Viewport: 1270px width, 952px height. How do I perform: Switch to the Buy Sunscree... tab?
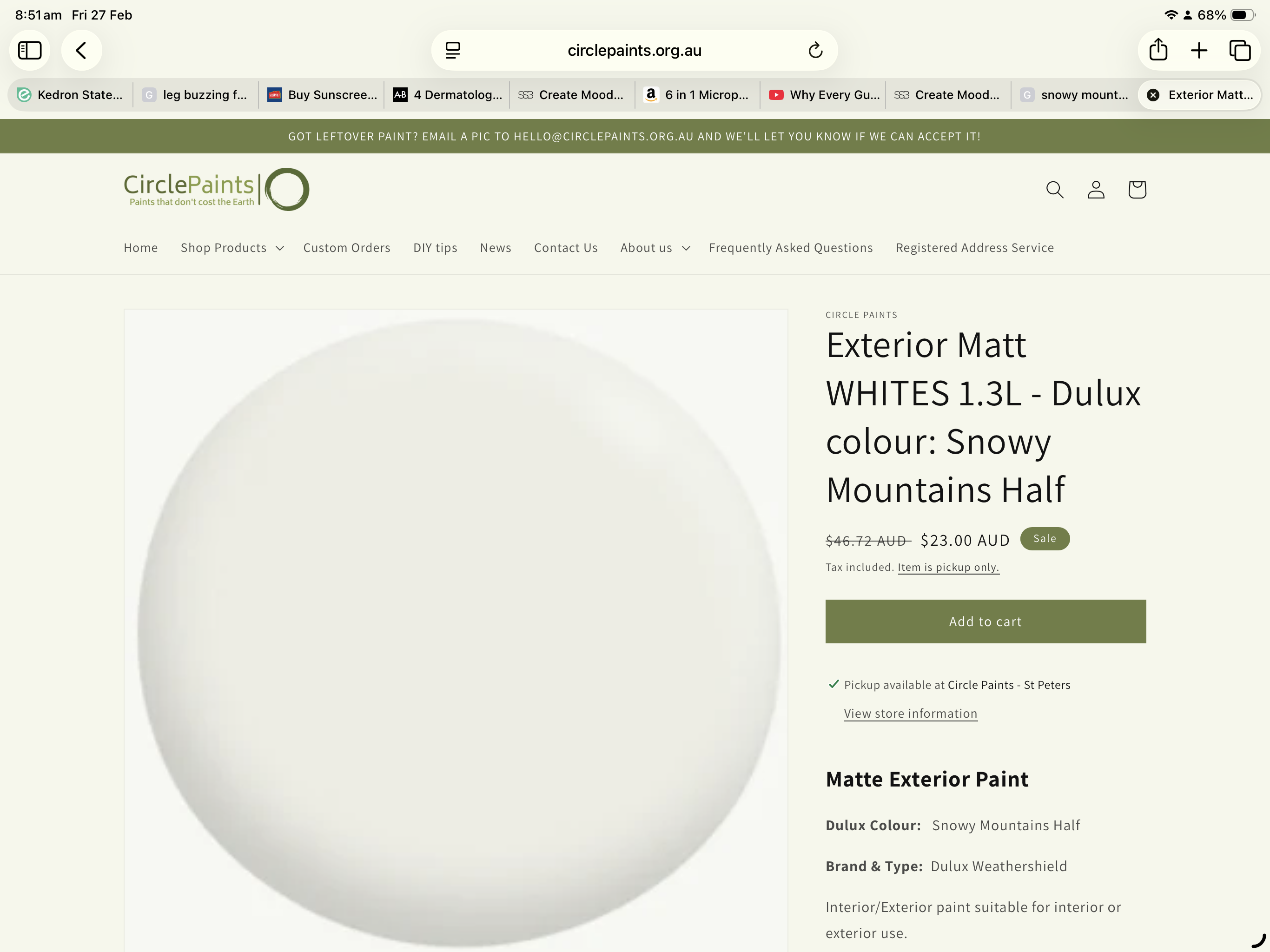pos(322,95)
